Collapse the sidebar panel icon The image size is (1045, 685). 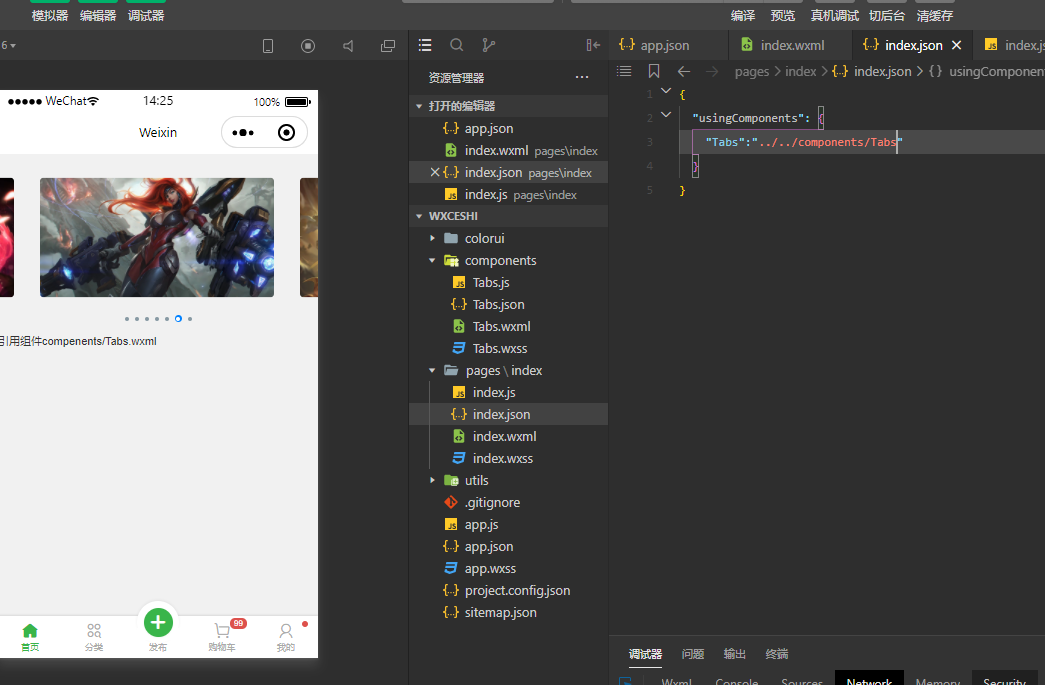593,45
